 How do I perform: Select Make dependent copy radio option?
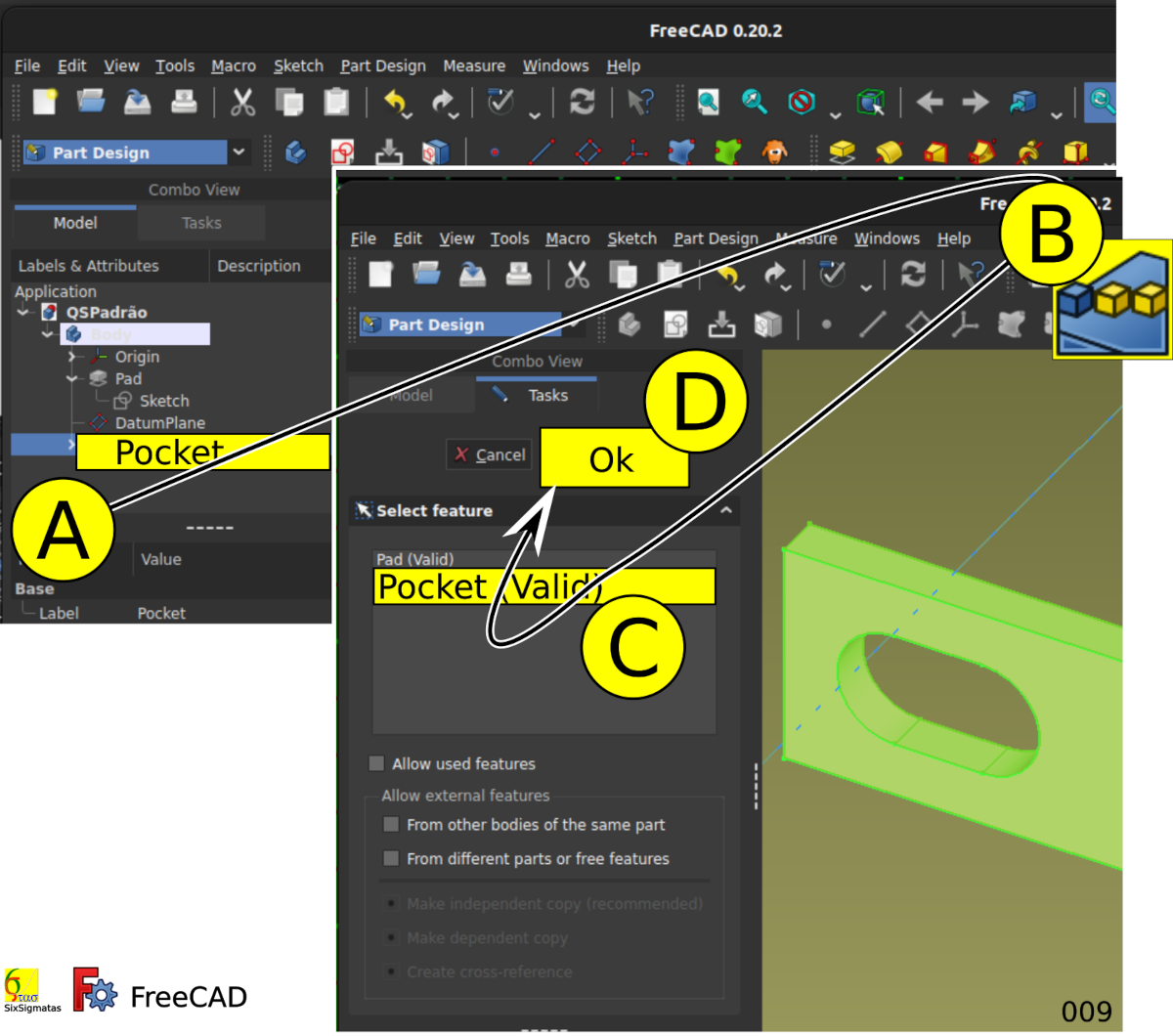pos(391,938)
